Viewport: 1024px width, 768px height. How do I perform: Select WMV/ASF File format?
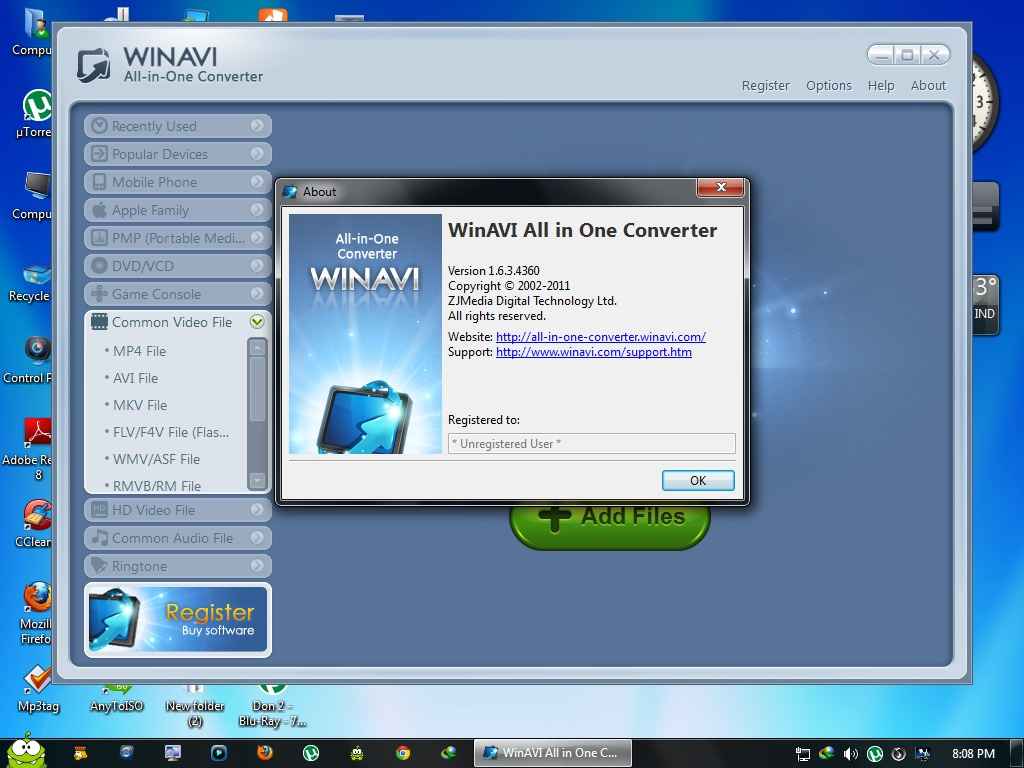(x=156, y=459)
